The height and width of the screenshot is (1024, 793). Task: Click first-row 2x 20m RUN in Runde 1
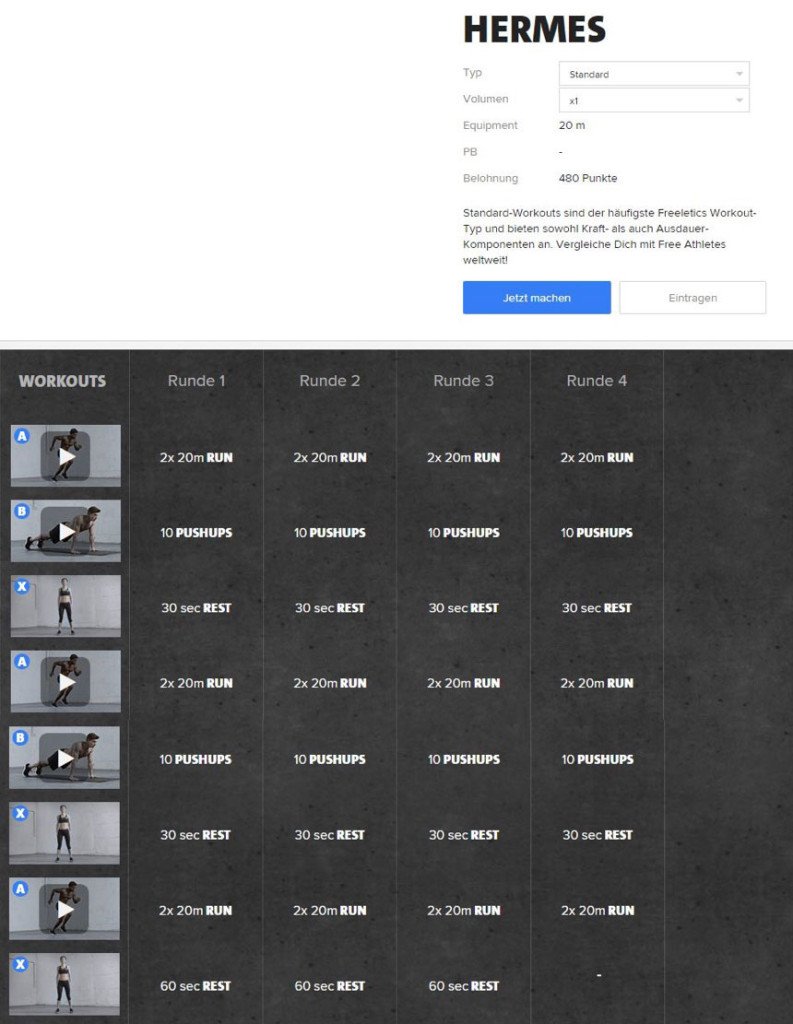(196, 458)
